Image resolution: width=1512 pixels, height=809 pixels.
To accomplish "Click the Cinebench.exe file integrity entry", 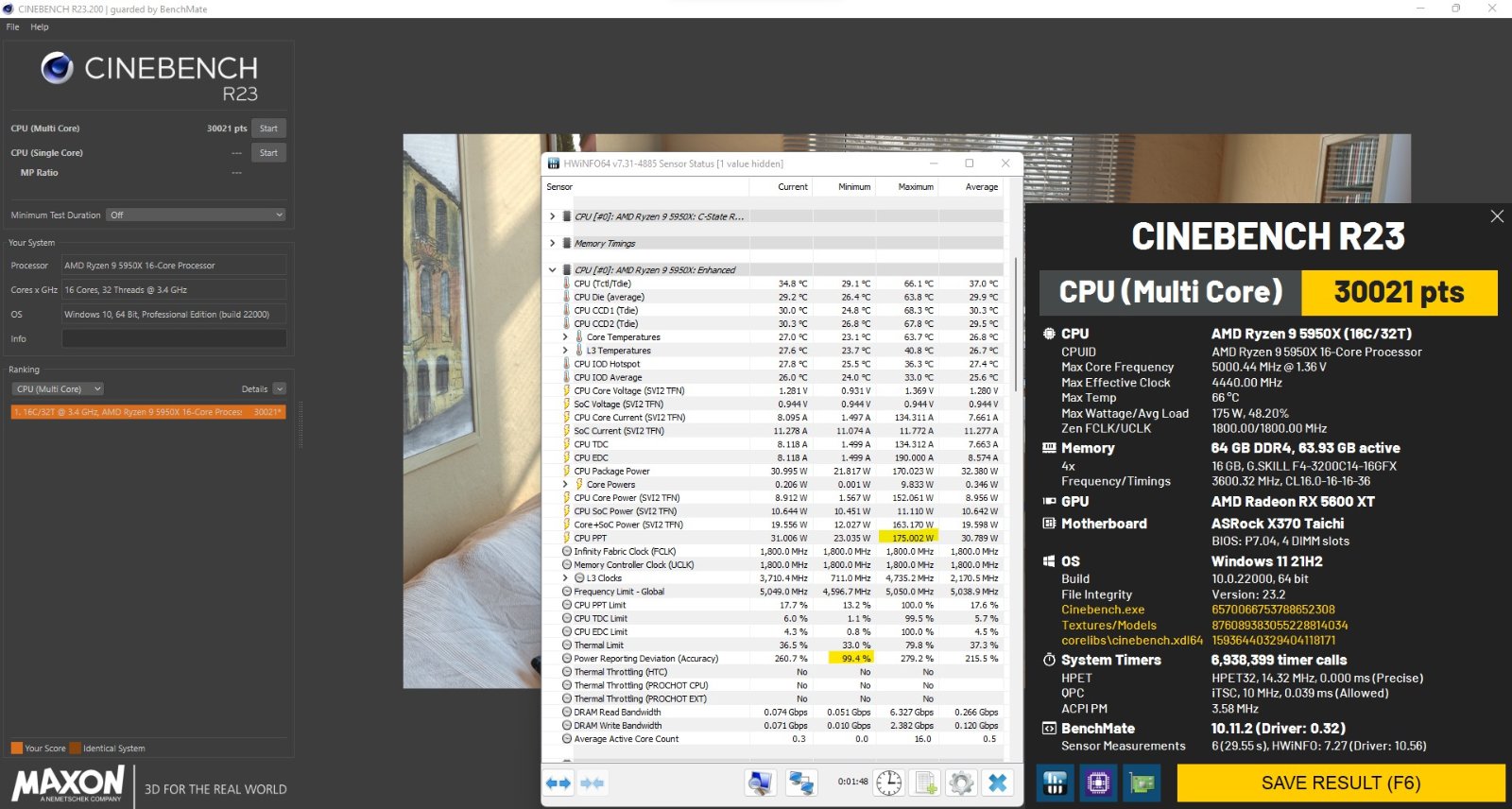I will [x=1103, y=610].
